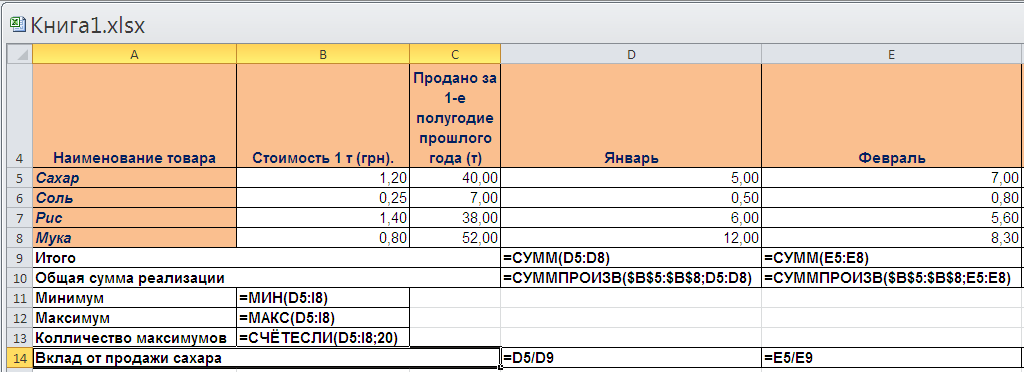This screenshot has width=1024, height=372.
Task: Click the 'Максимум' label cell
Action: click(x=135, y=318)
